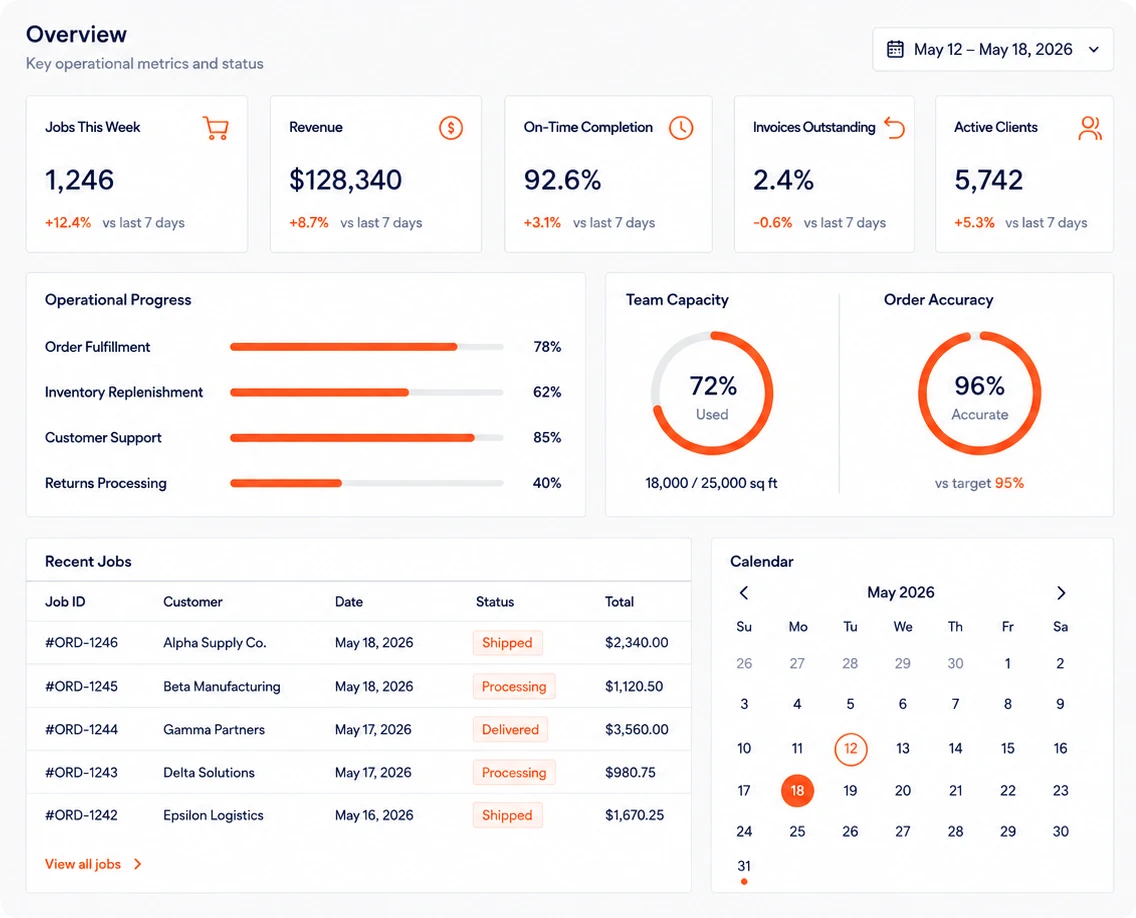The image size is (1136, 918).
Task: Sort table by Total column header
Action: (619, 601)
